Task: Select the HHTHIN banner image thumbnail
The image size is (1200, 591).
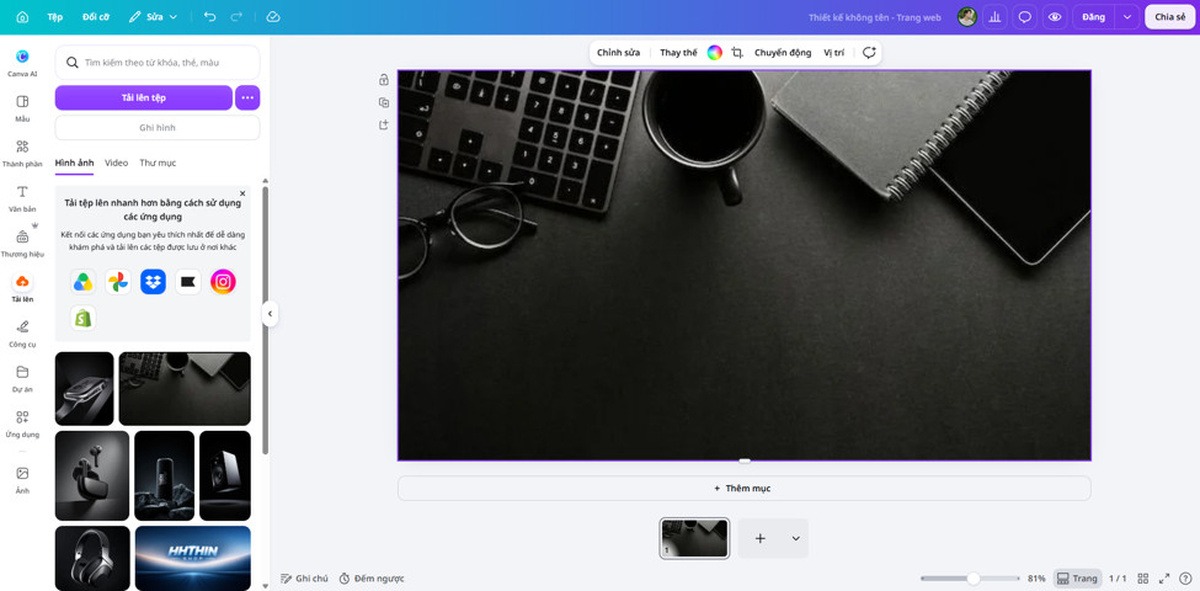Action: point(193,558)
